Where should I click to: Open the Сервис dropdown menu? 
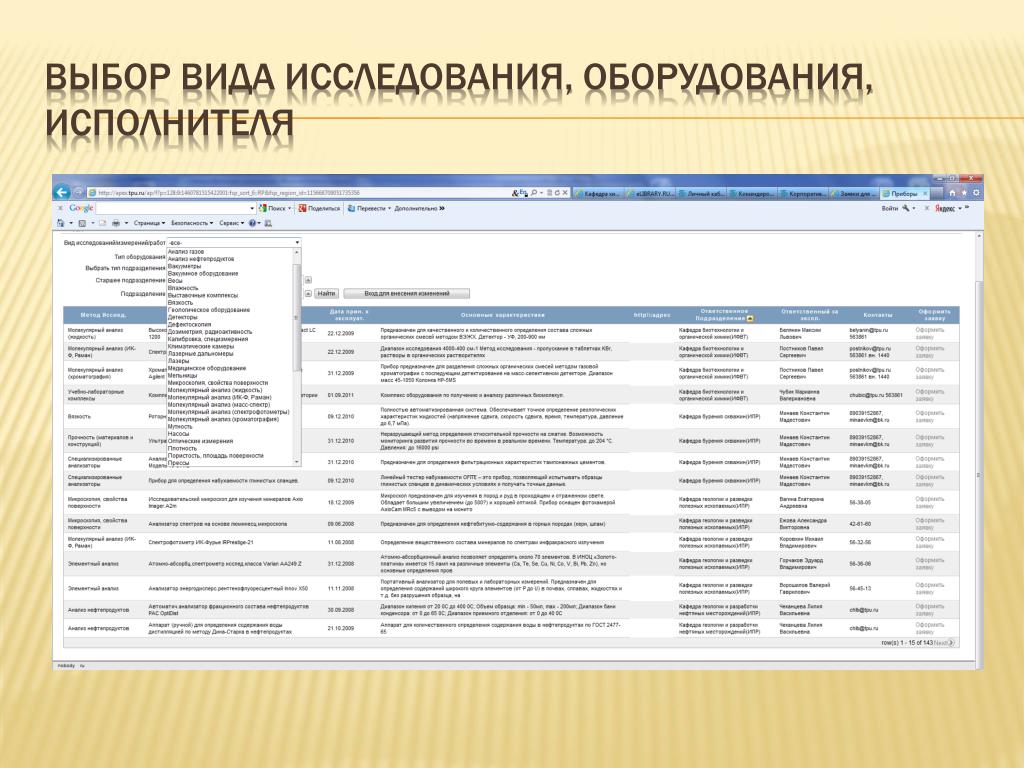[x=232, y=223]
